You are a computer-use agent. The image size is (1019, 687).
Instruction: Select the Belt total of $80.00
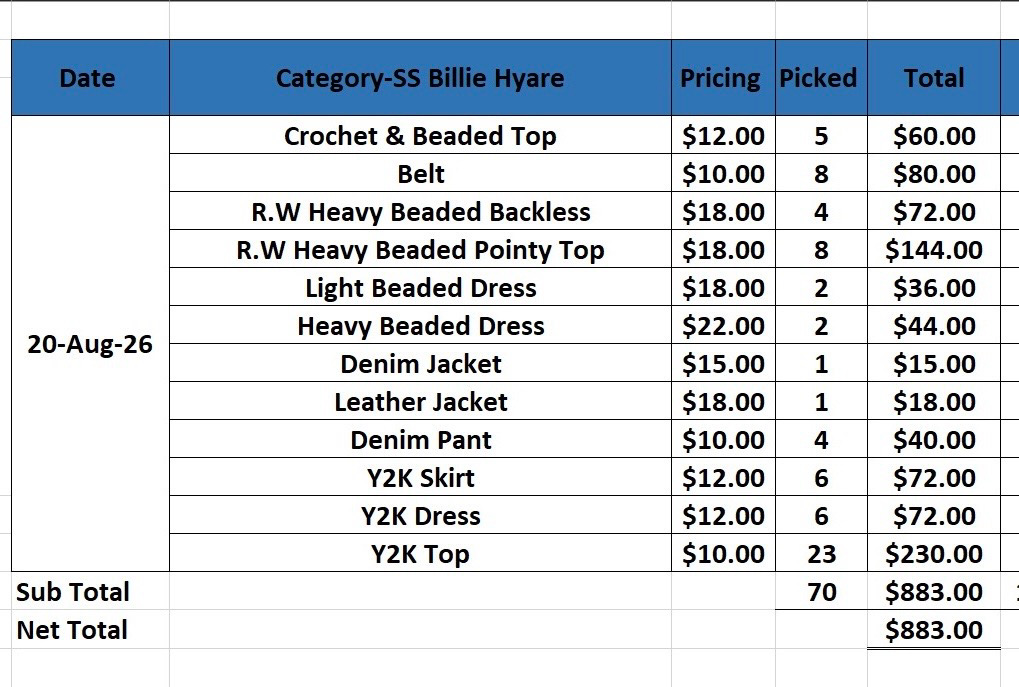click(x=934, y=174)
